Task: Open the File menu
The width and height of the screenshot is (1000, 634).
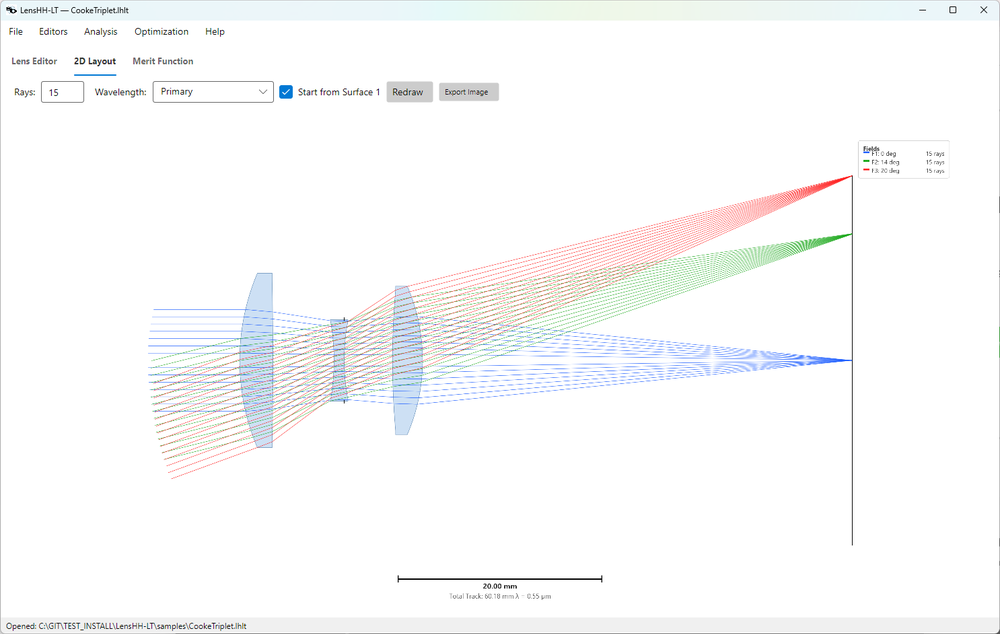Action: pos(15,31)
